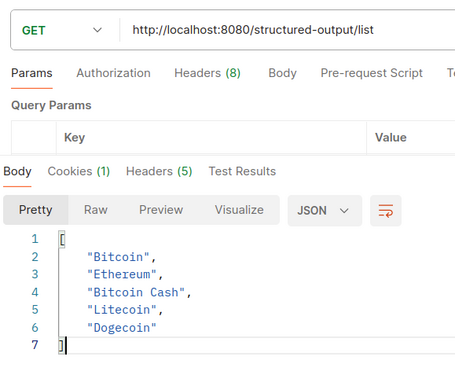Toggle the word wrap icon
The image size is (455, 386).
[x=386, y=211]
